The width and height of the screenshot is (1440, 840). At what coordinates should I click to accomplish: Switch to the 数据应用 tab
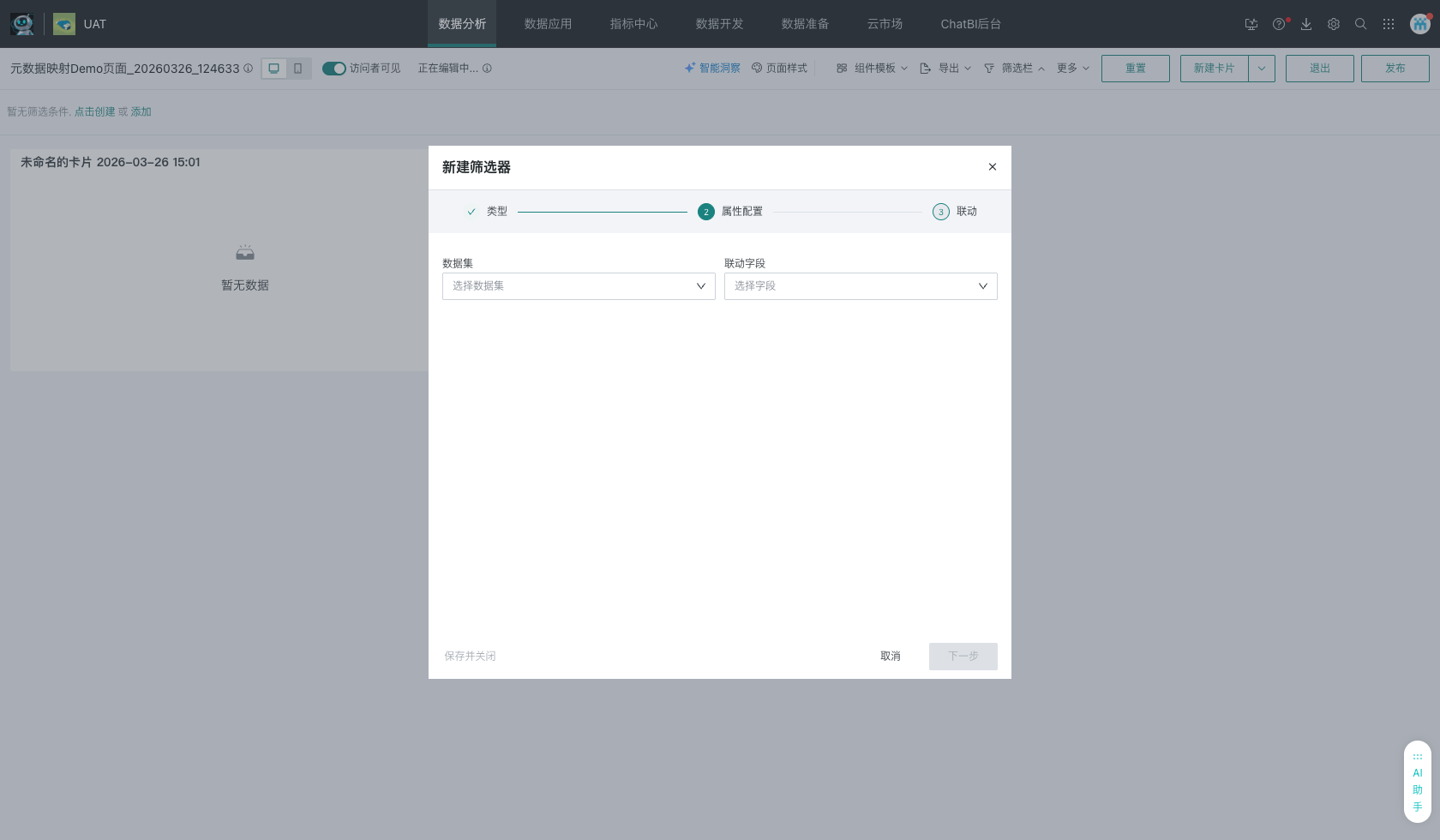coord(548,24)
